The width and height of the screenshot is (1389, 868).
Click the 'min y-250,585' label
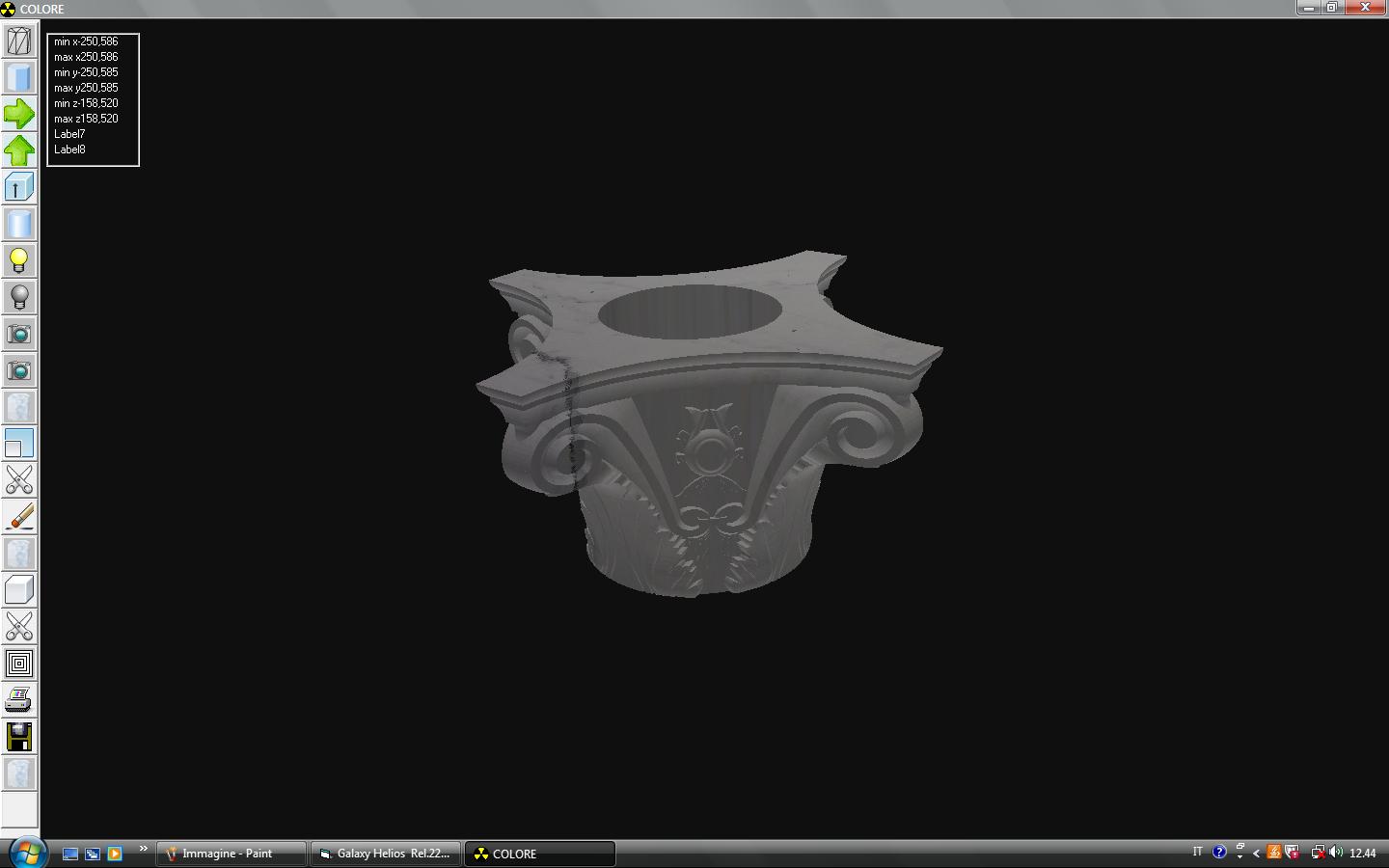[x=86, y=72]
